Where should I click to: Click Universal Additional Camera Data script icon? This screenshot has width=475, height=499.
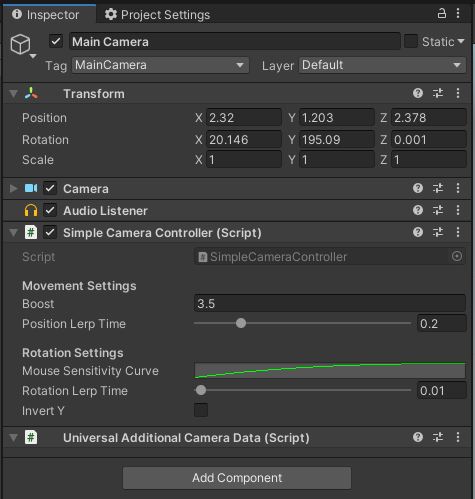click(31, 437)
